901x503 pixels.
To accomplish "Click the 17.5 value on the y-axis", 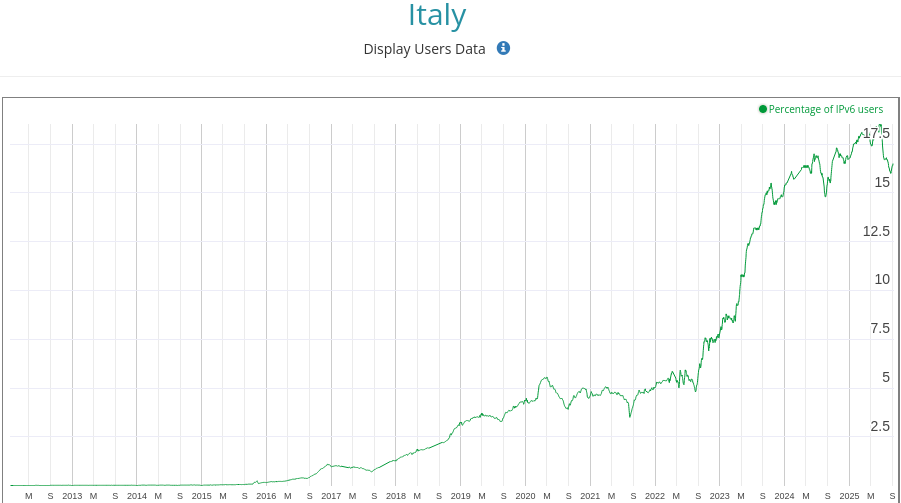I will click(x=876, y=134).
